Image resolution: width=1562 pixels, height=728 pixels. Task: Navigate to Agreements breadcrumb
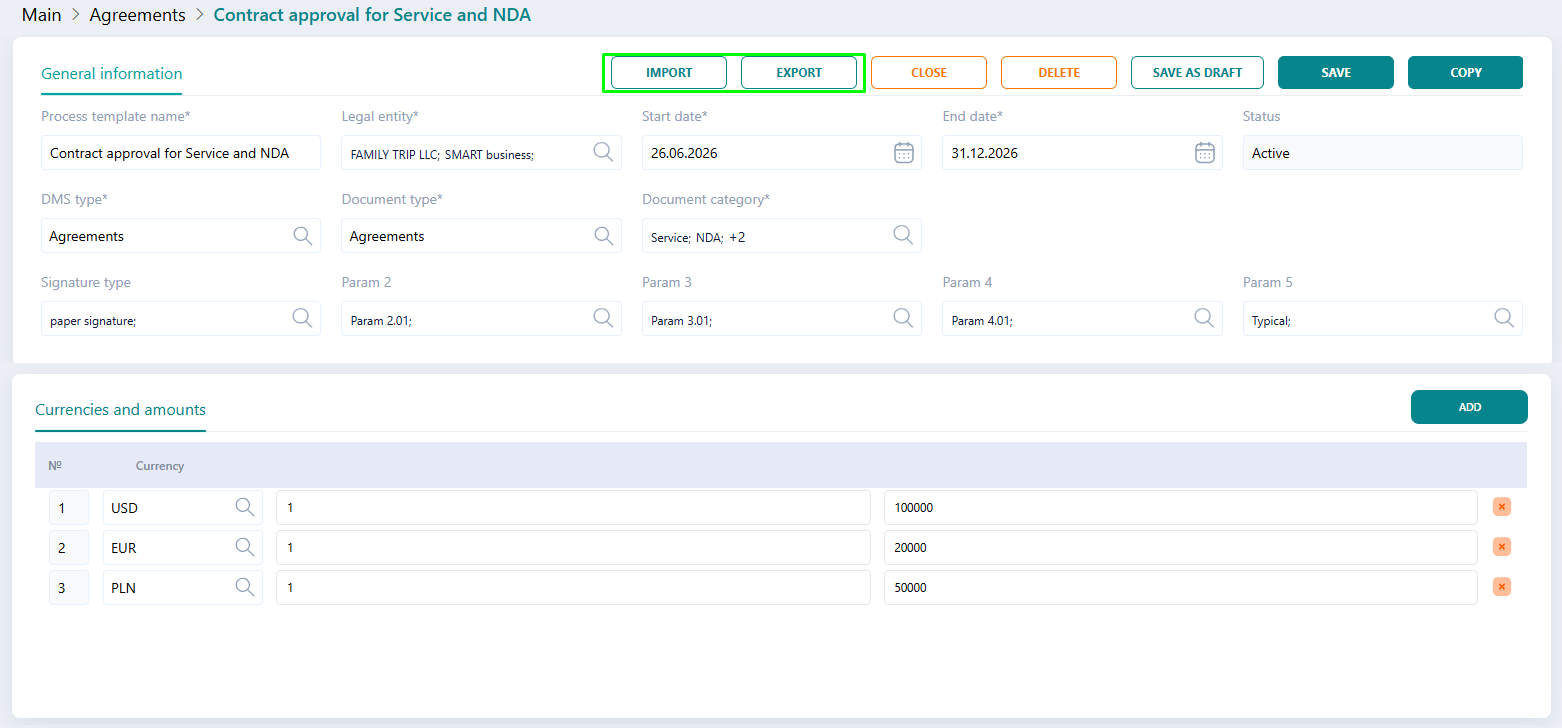tap(138, 15)
